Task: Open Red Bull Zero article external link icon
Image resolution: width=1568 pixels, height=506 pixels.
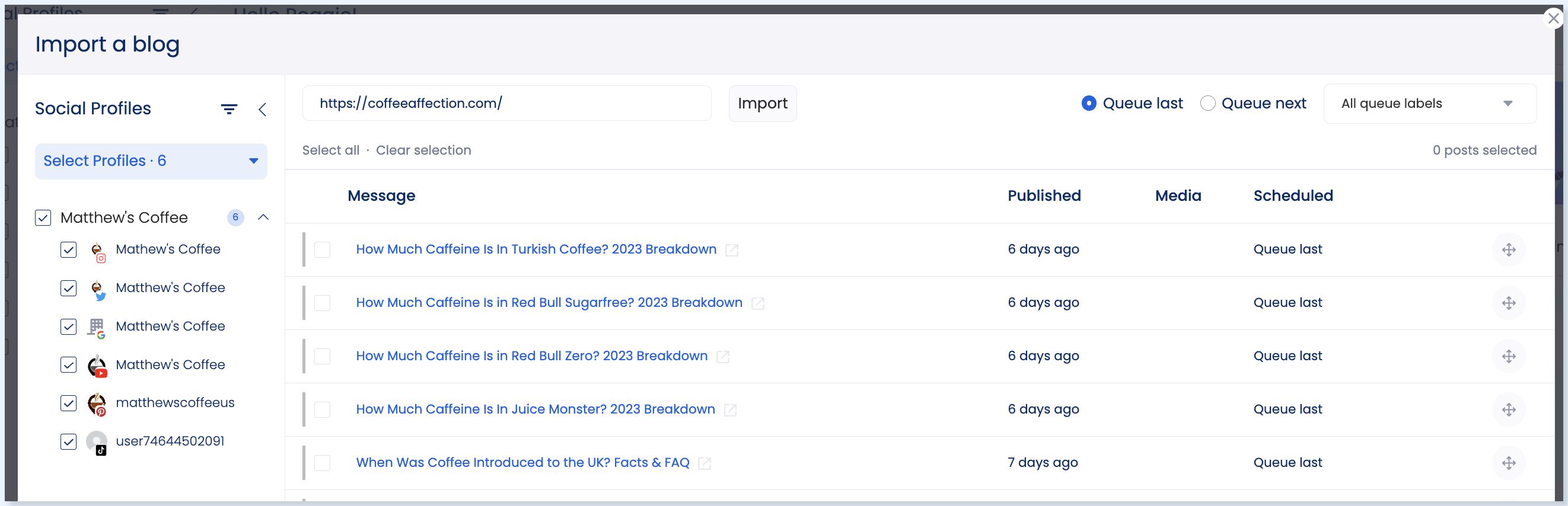Action: point(723,357)
